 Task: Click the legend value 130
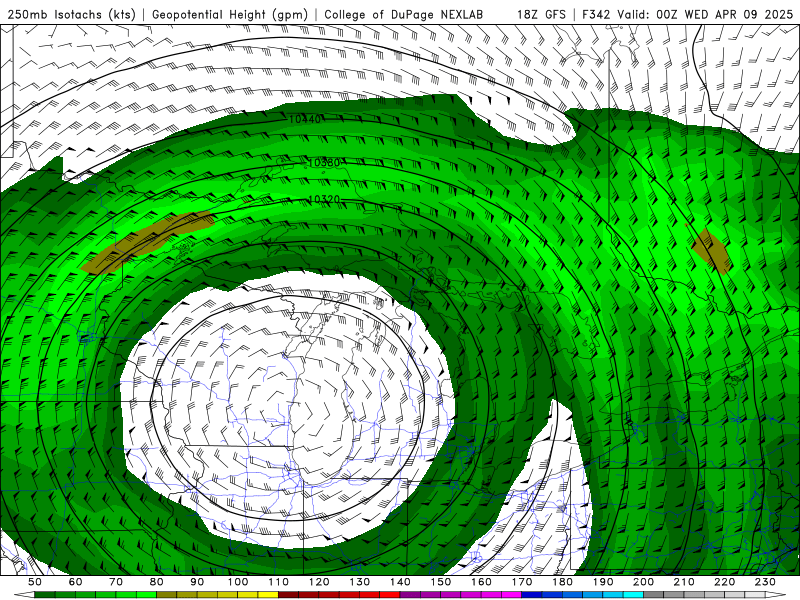(x=360, y=582)
